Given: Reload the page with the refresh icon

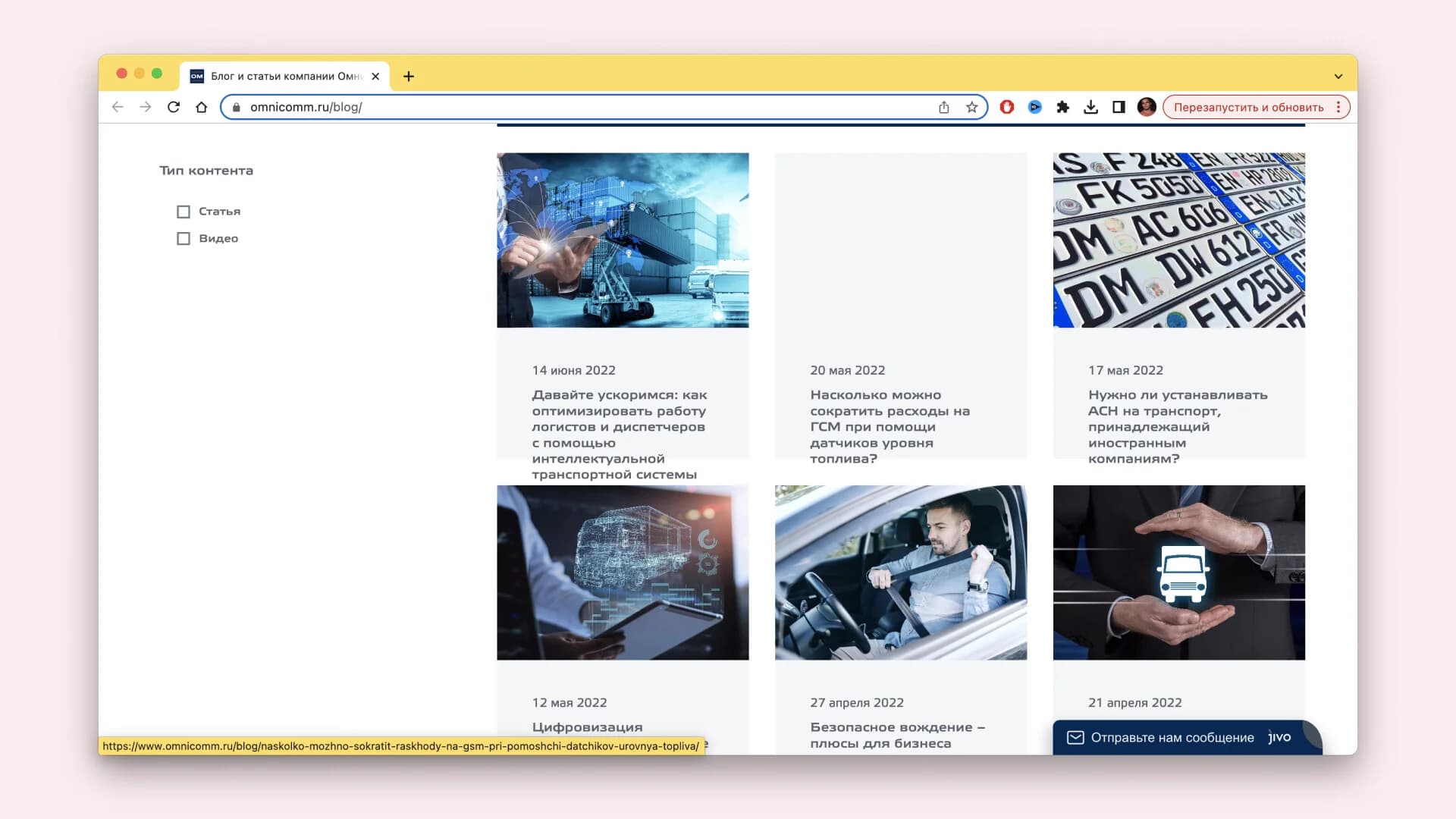Looking at the screenshot, I should tap(174, 107).
